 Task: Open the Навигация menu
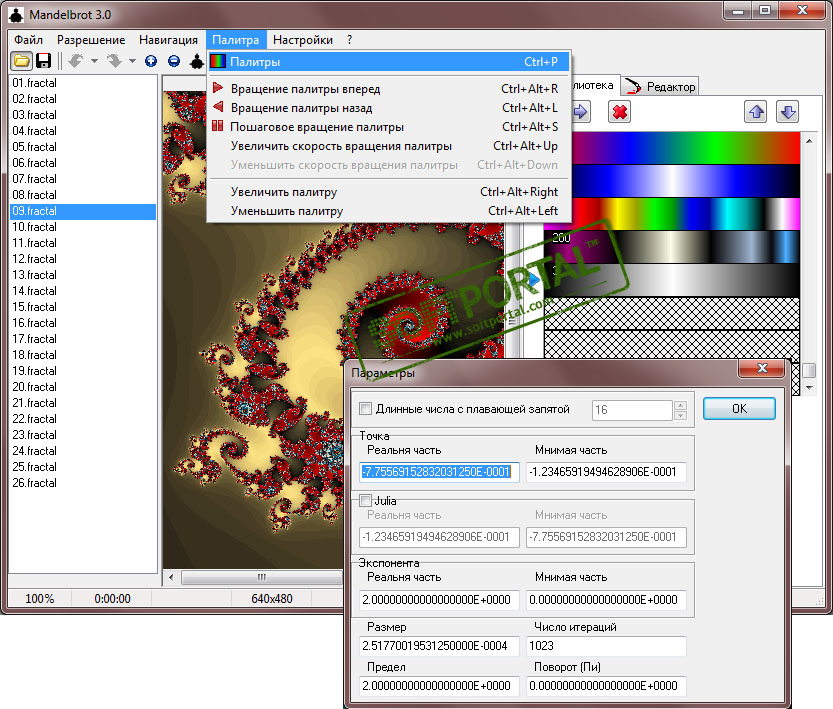click(x=168, y=40)
